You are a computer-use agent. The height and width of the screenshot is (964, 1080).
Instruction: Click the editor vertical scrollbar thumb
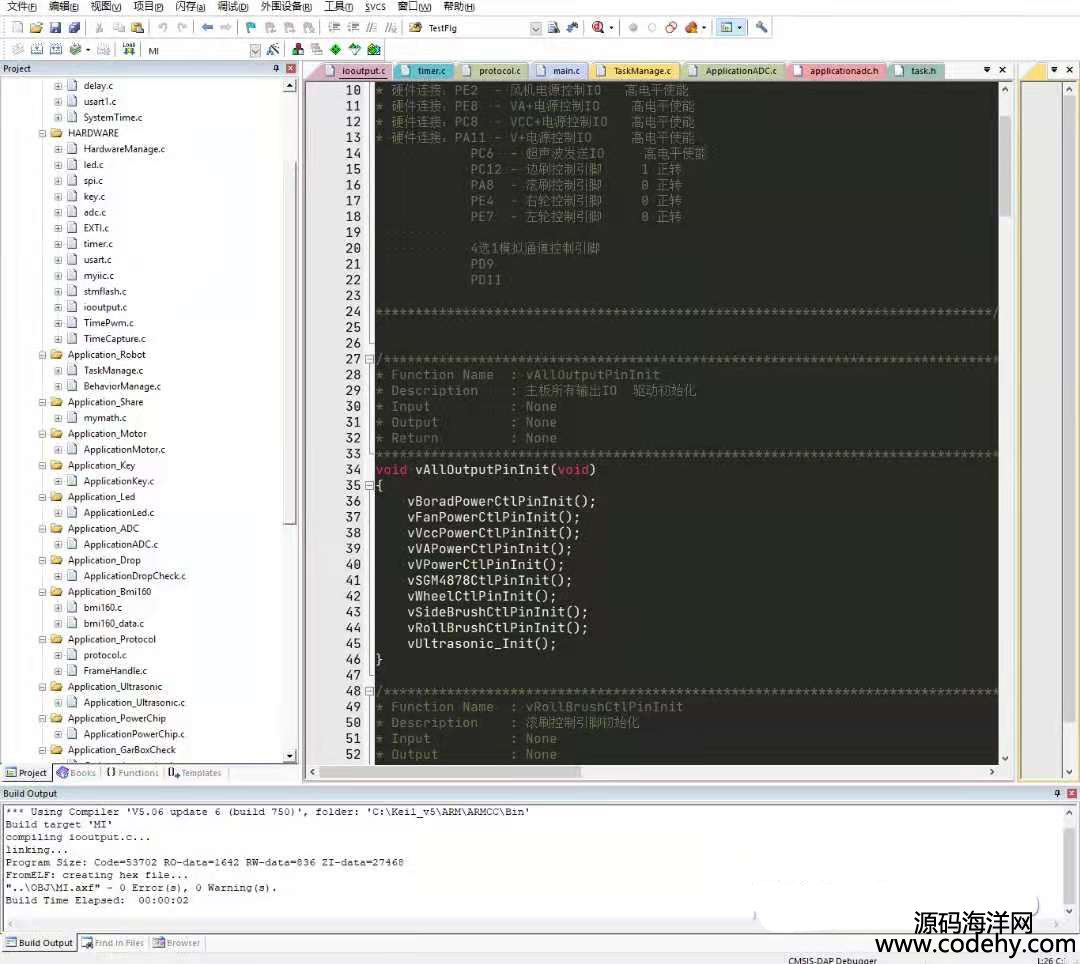1005,165
